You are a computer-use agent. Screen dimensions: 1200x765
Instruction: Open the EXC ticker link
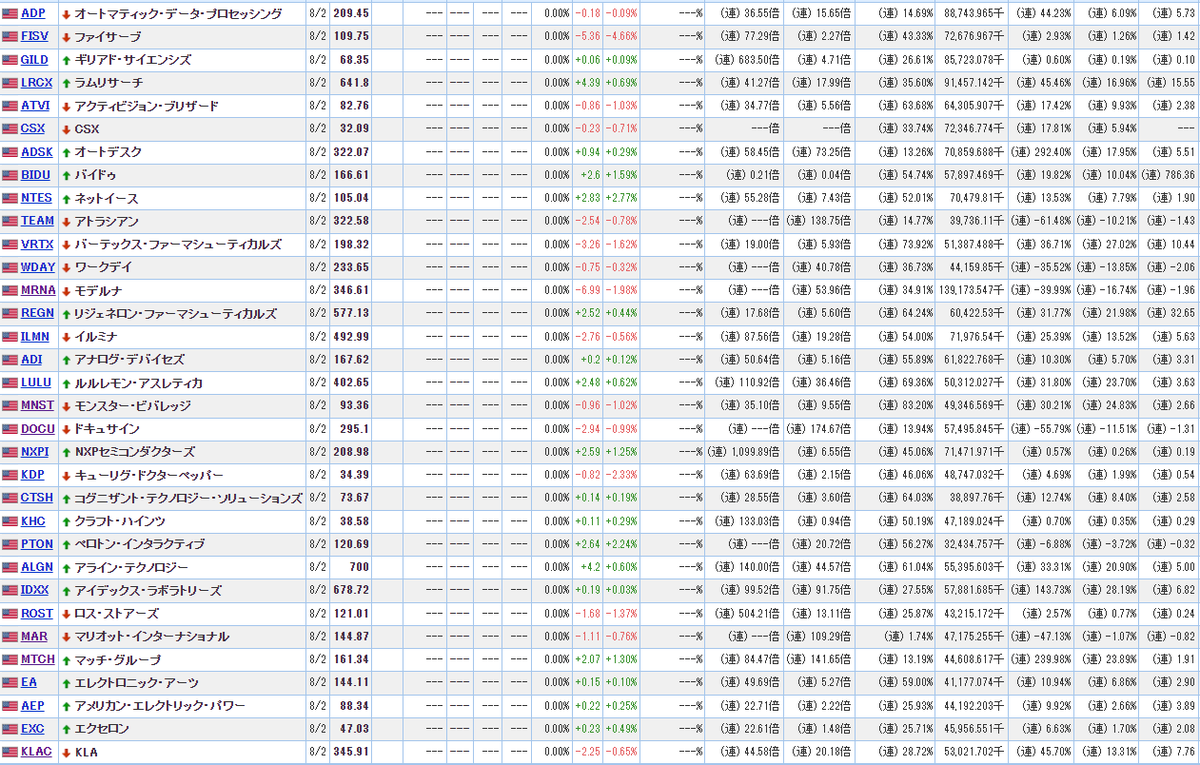[33, 728]
